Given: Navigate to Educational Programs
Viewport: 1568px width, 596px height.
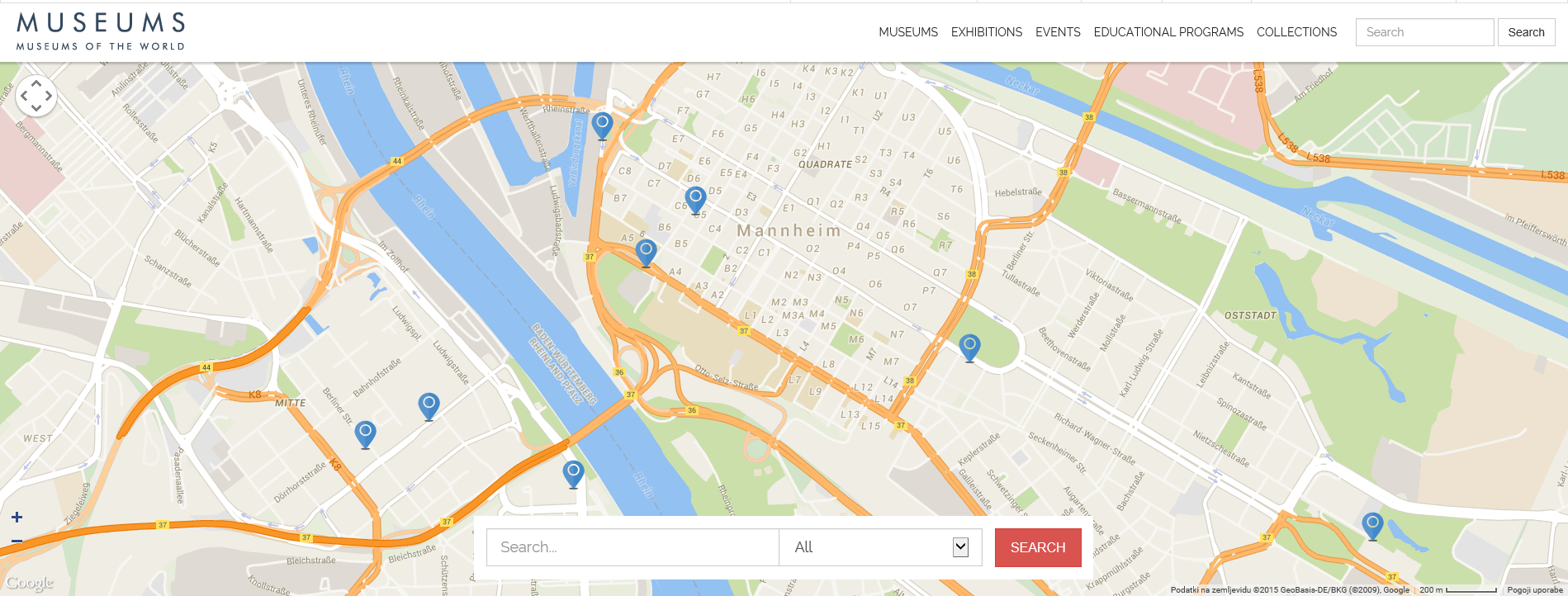Looking at the screenshot, I should (x=1168, y=32).
